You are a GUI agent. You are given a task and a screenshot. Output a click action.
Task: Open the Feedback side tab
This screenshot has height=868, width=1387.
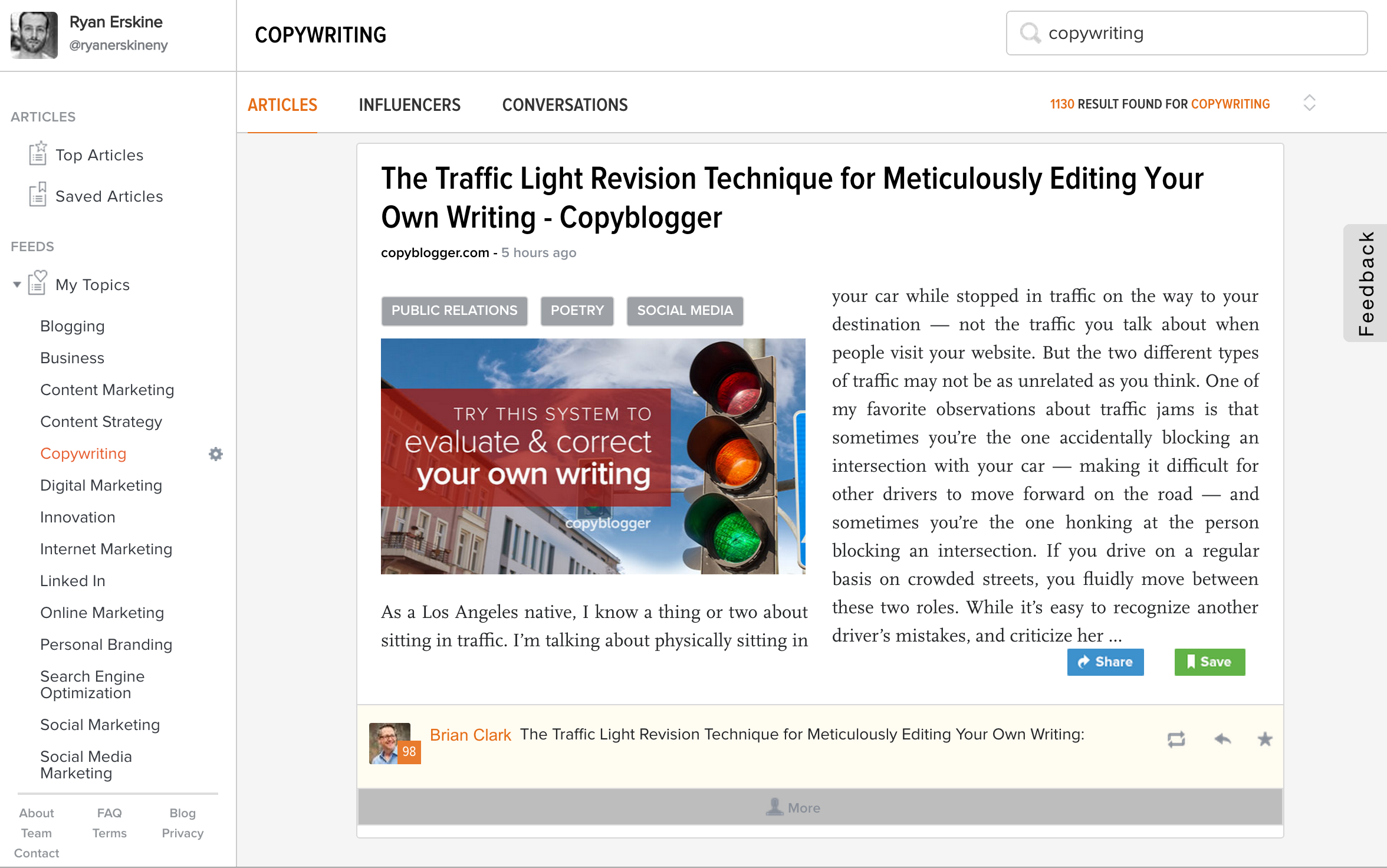[x=1366, y=283]
